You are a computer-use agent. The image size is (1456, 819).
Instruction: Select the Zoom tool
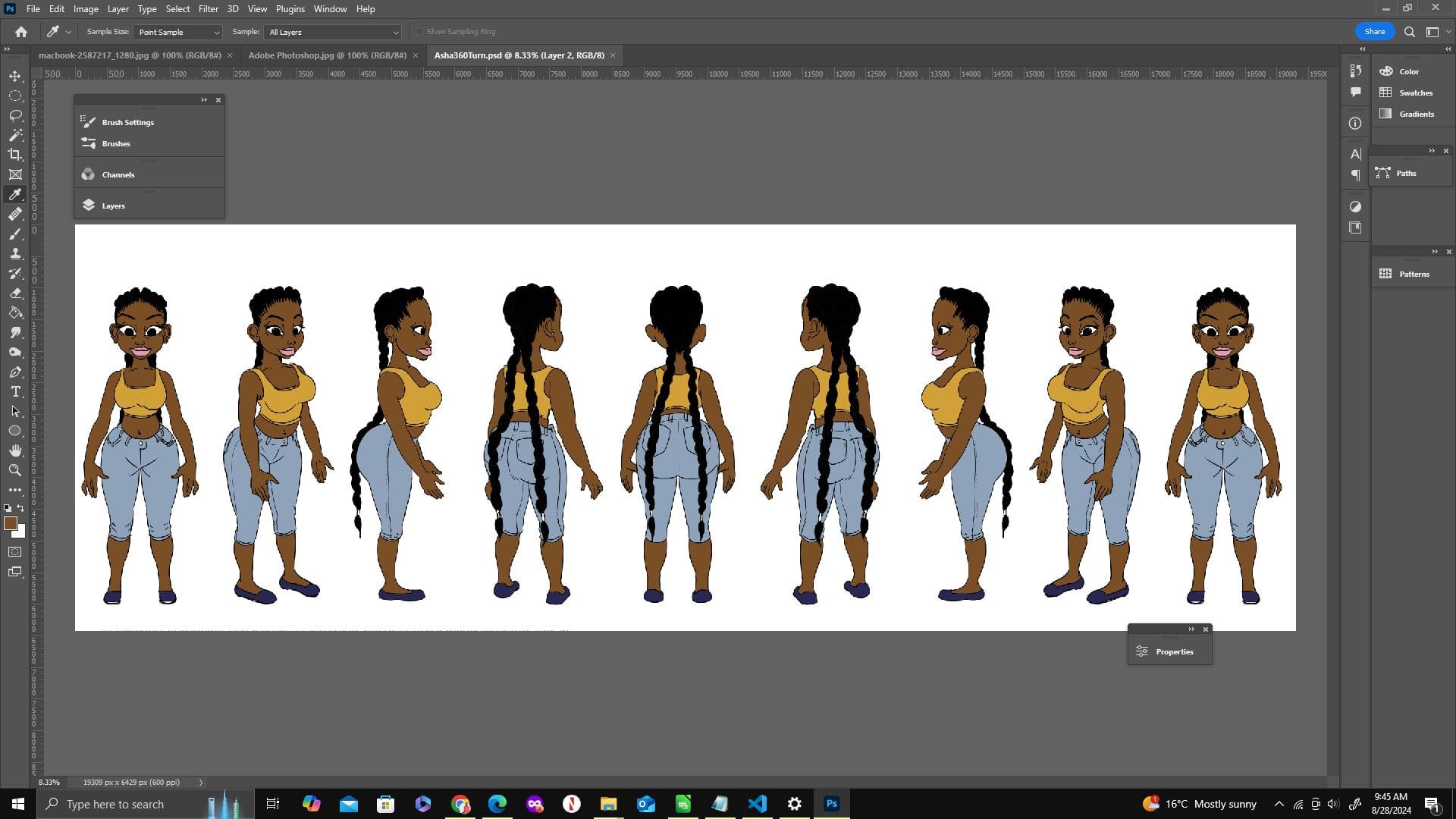(x=15, y=470)
